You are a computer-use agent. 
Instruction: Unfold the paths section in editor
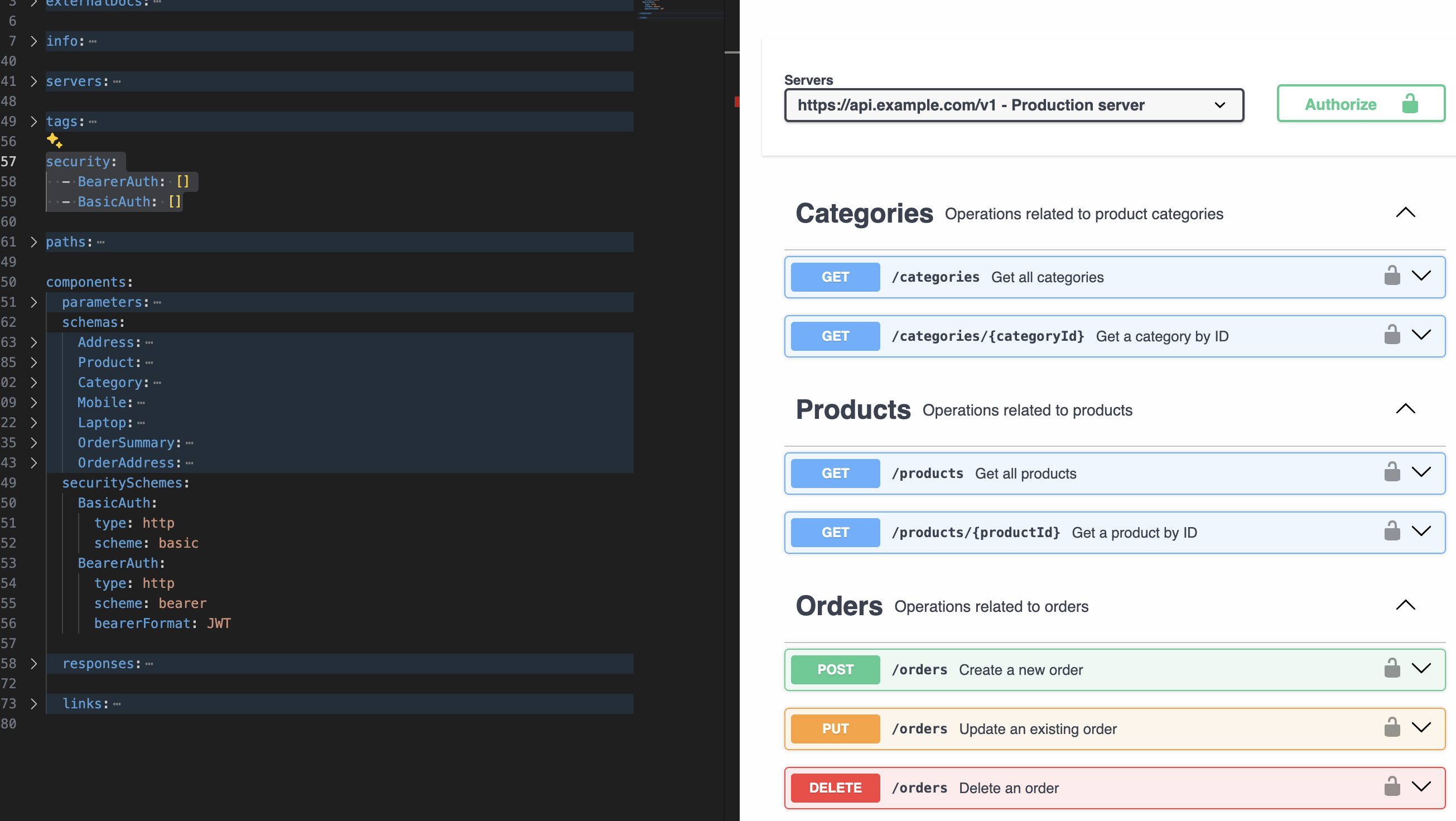click(33, 242)
